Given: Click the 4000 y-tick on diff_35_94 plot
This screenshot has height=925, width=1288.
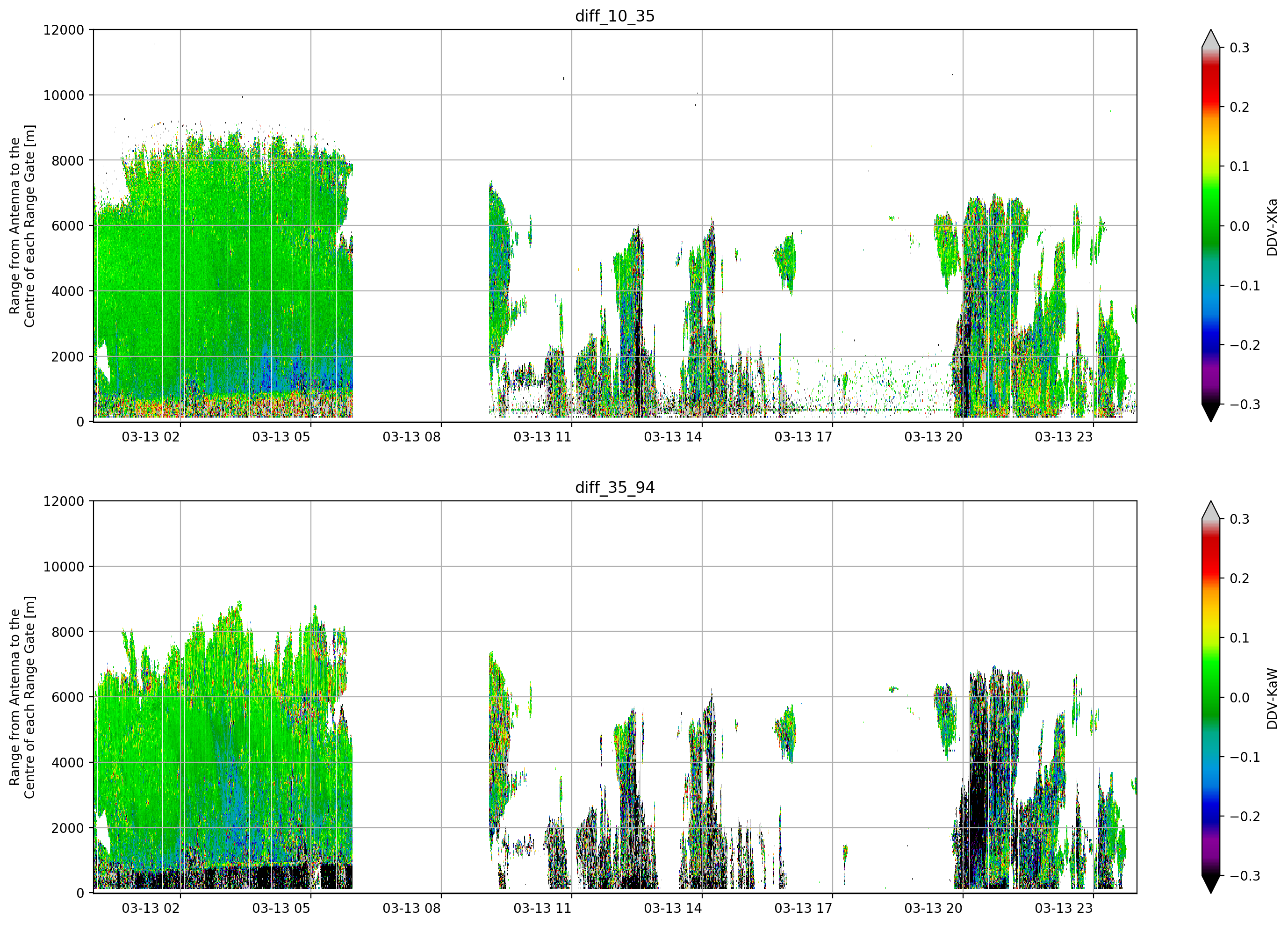Looking at the screenshot, I should pos(68,763).
